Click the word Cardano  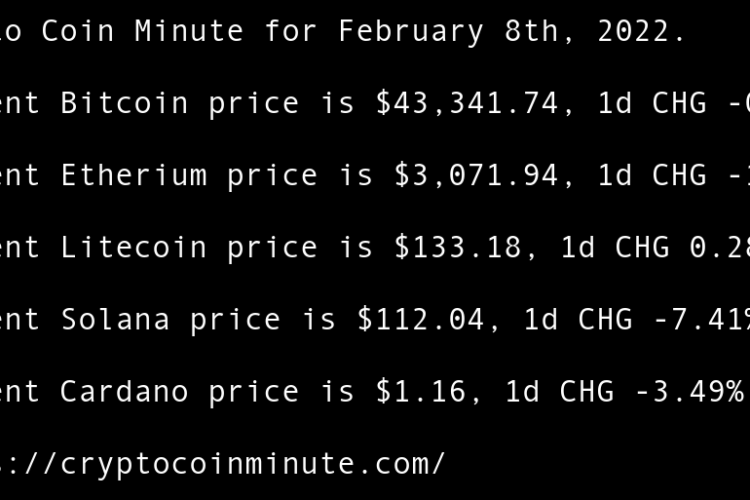point(124,391)
